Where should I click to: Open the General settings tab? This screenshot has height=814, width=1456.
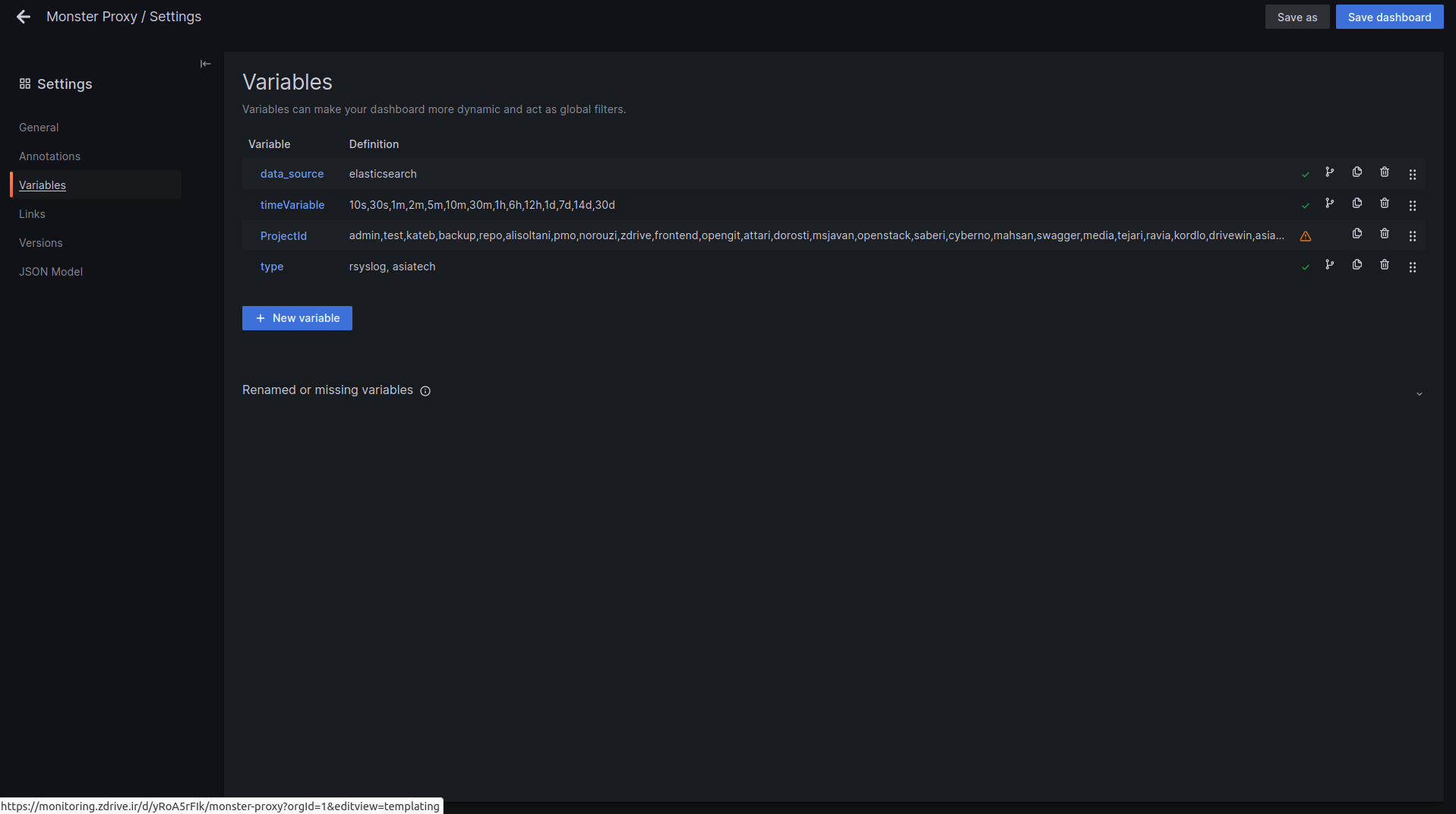pos(39,128)
